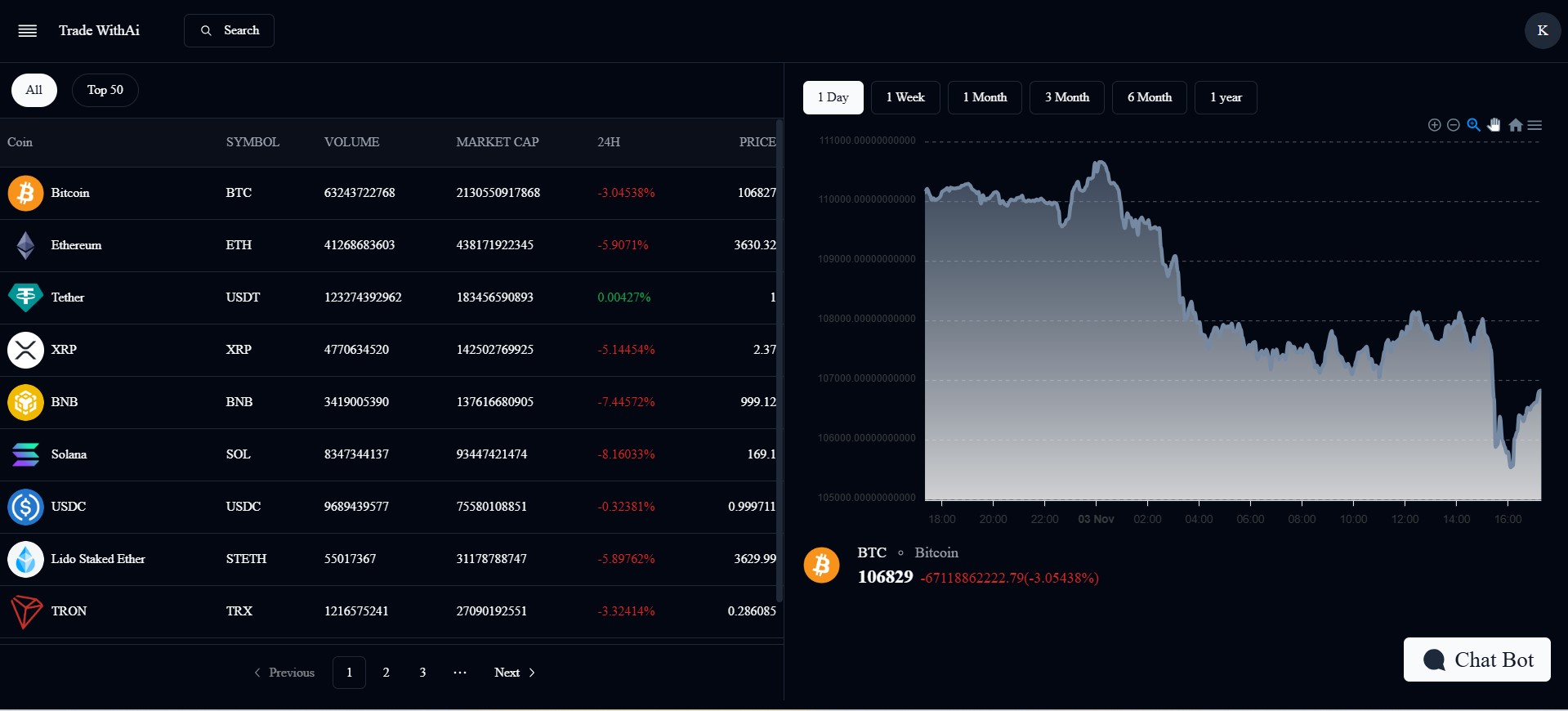Select the Solana row name
Image resolution: width=1568 pixels, height=711 pixels.
pyautogui.click(x=69, y=454)
